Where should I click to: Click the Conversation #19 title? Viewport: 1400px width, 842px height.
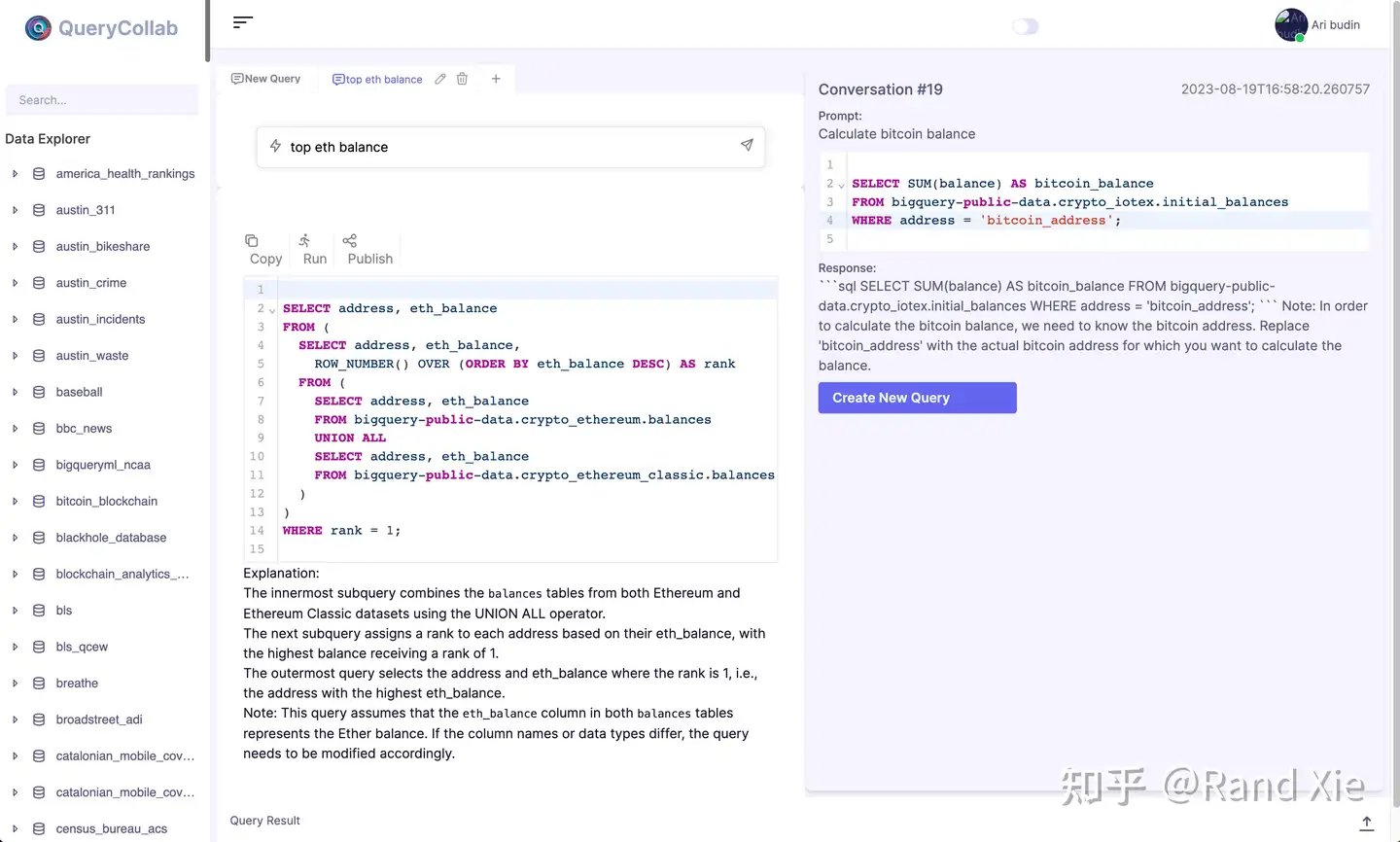tap(881, 89)
